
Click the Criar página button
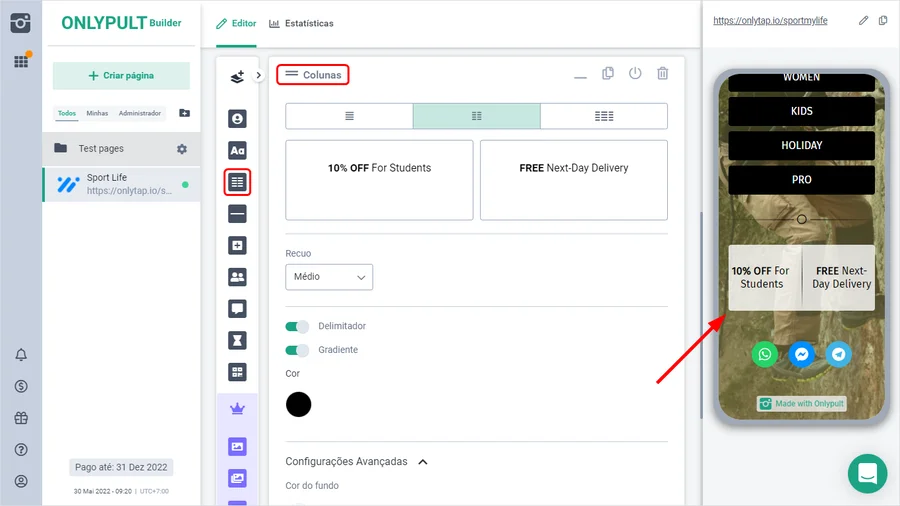pyautogui.click(x=121, y=76)
